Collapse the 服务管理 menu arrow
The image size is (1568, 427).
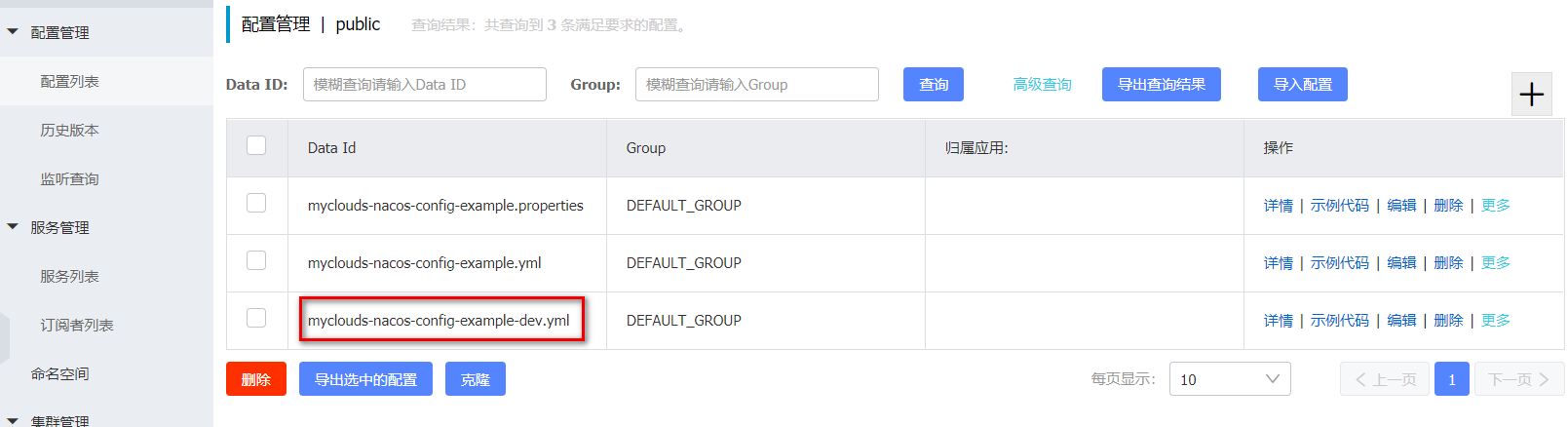click(13, 227)
